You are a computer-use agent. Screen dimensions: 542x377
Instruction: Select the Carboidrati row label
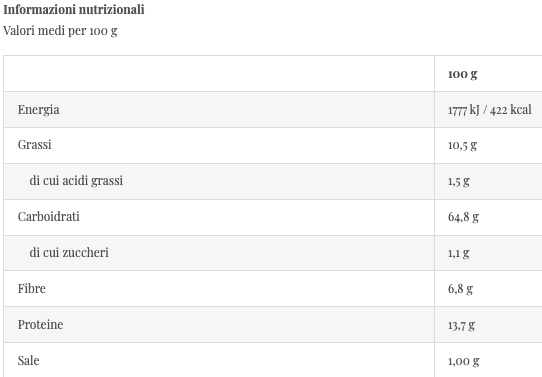48,217
